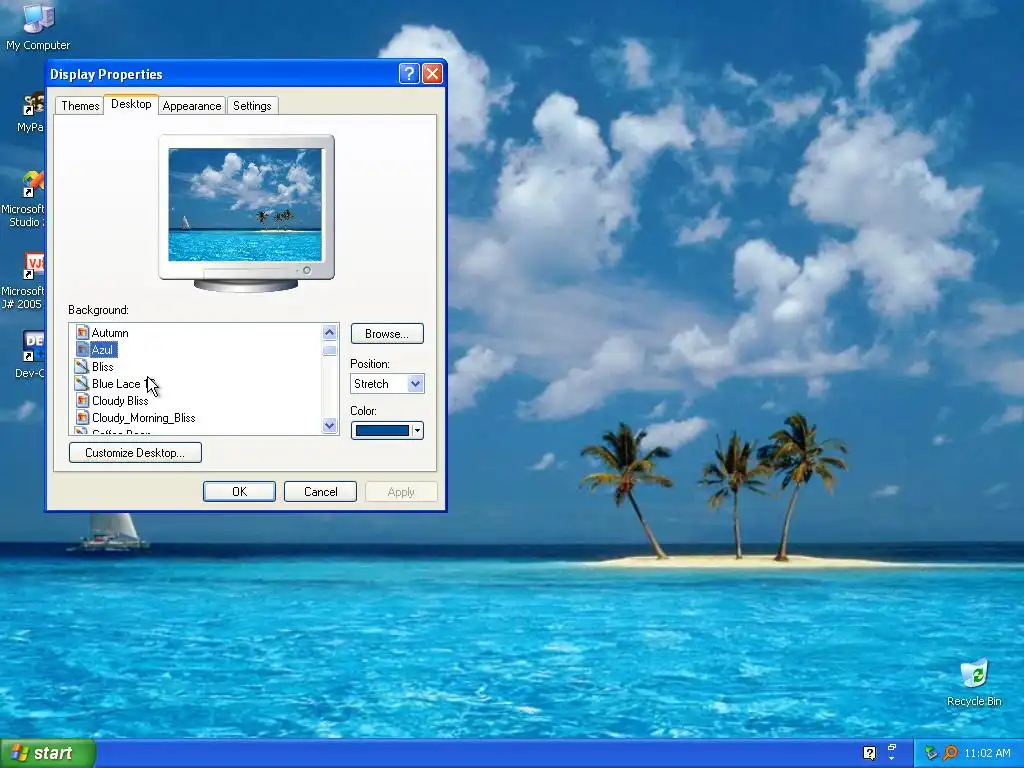Select Azul in the Background list
This screenshot has height=768, width=1024.
[x=103, y=349]
